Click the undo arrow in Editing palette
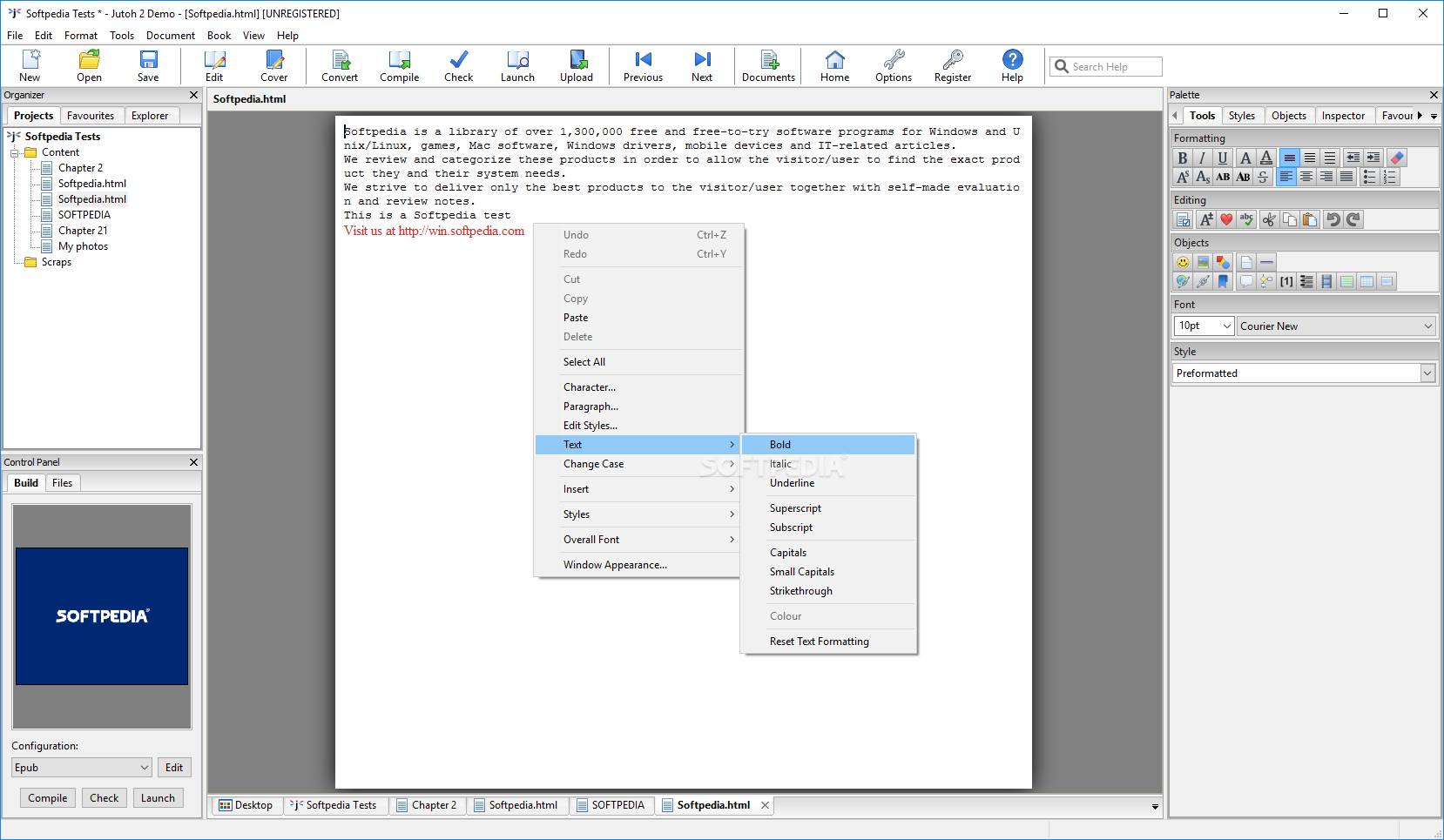Screen dimensions: 1444x840 (1333, 219)
